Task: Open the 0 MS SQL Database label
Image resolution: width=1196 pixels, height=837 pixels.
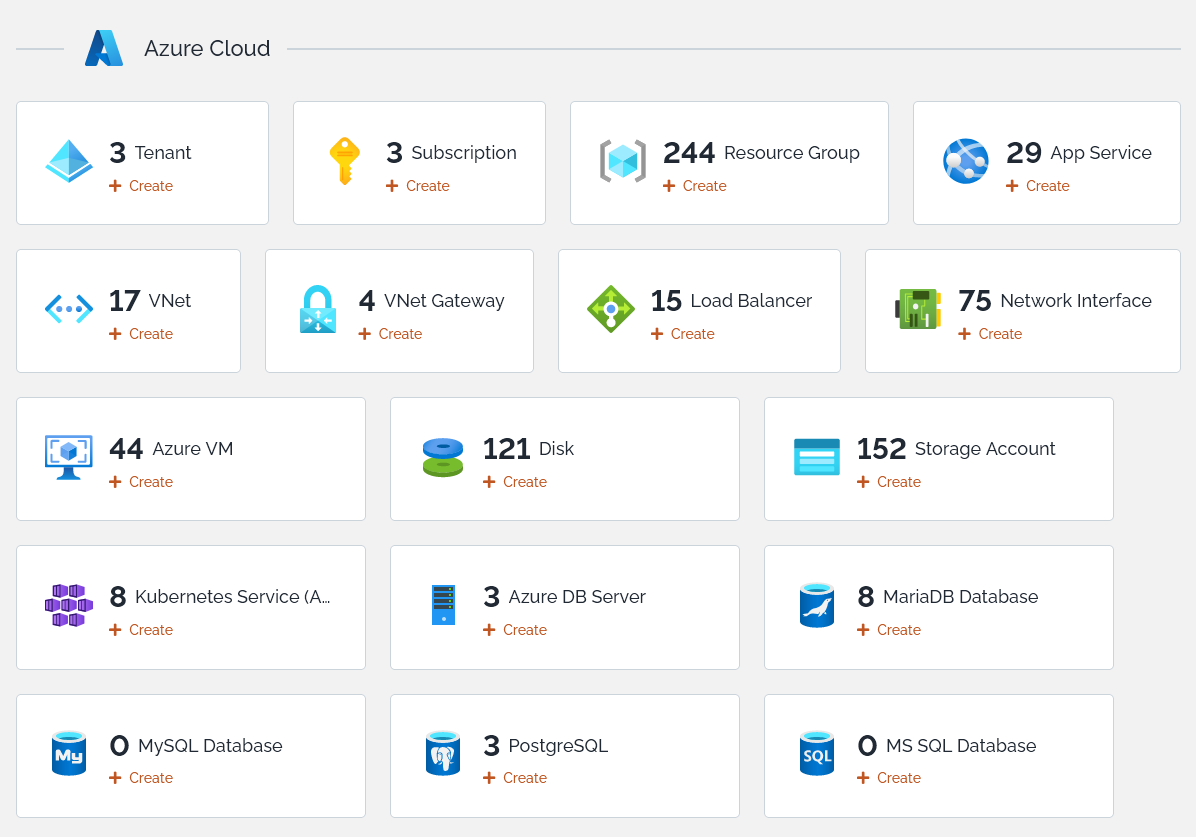Action: pyautogui.click(x=947, y=745)
